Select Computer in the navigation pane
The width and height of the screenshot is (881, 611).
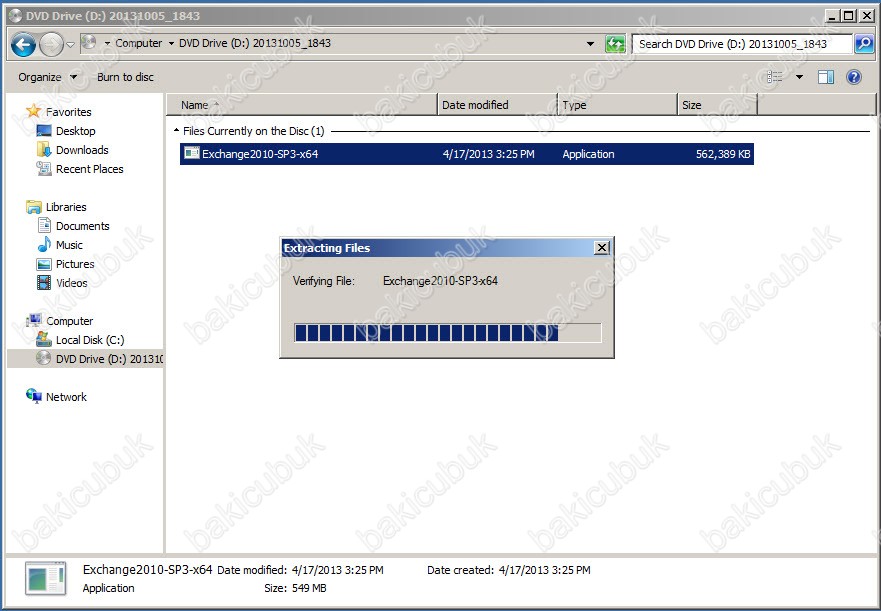pyautogui.click(x=70, y=321)
